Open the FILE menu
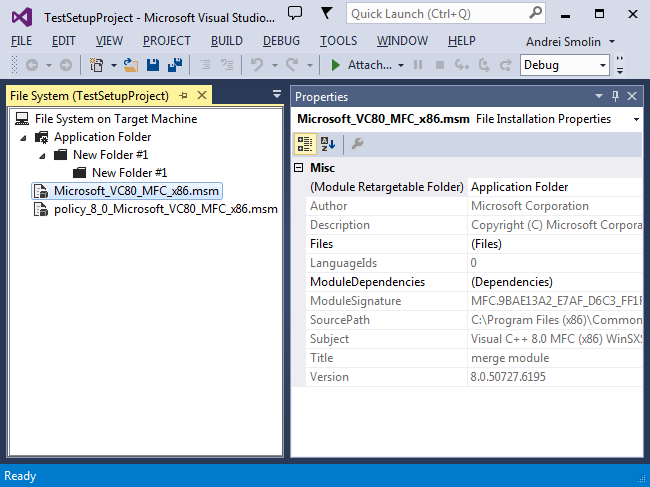650x487 pixels. click(x=21, y=41)
